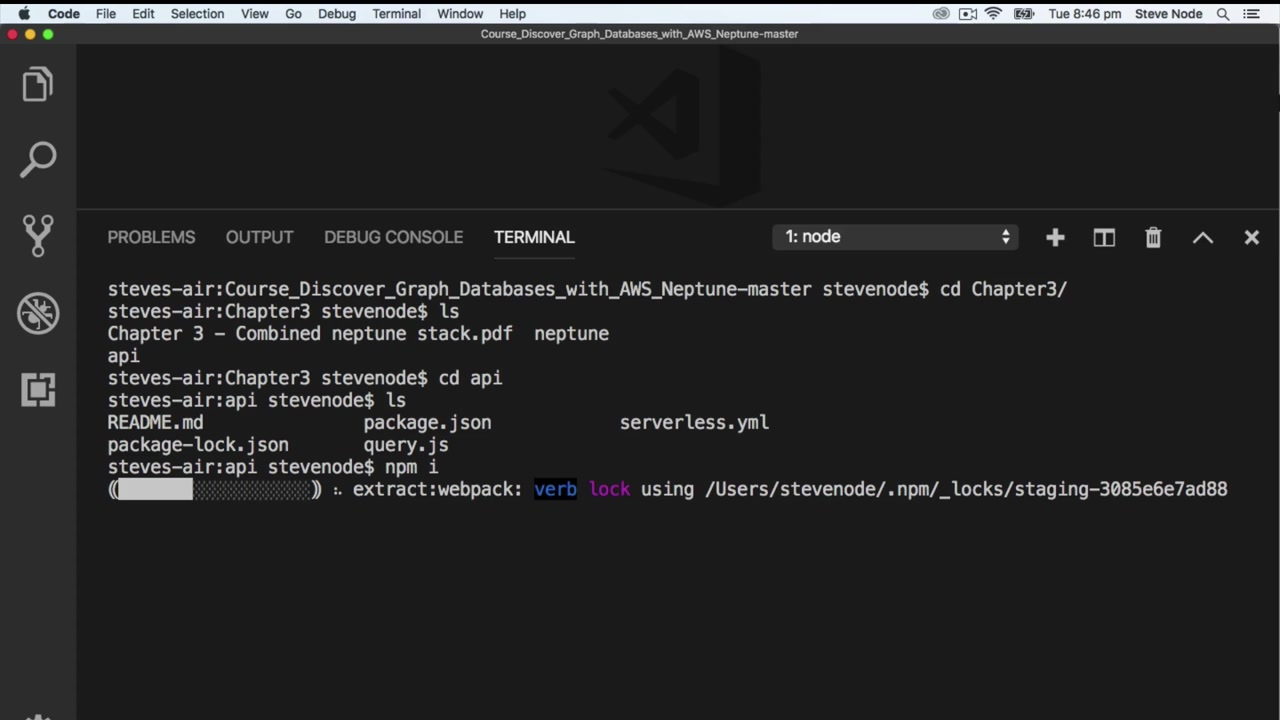
Task: Open the Debug view icon
Action: pyautogui.click(x=38, y=313)
